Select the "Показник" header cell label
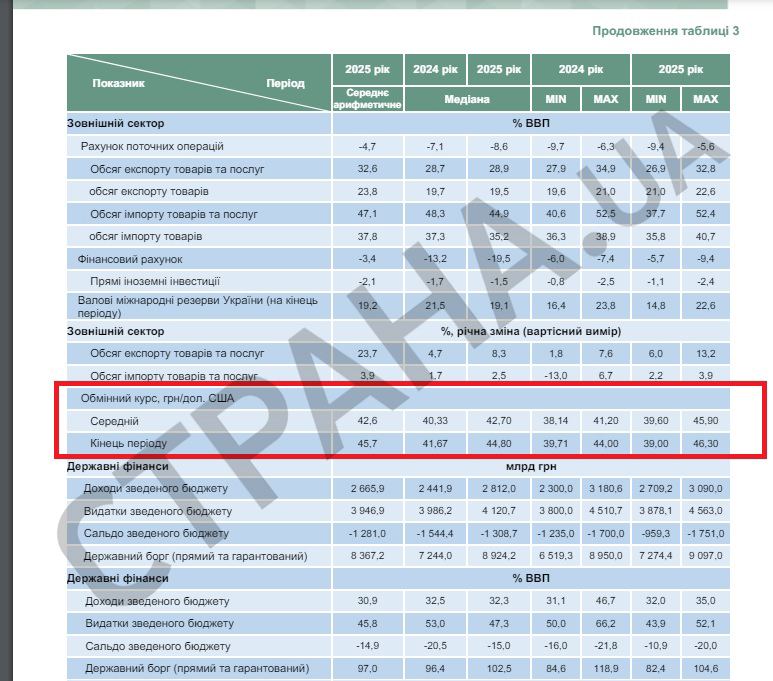Viewport: 773px width, 681px height. pyautogui.click(x=119, y=84)
